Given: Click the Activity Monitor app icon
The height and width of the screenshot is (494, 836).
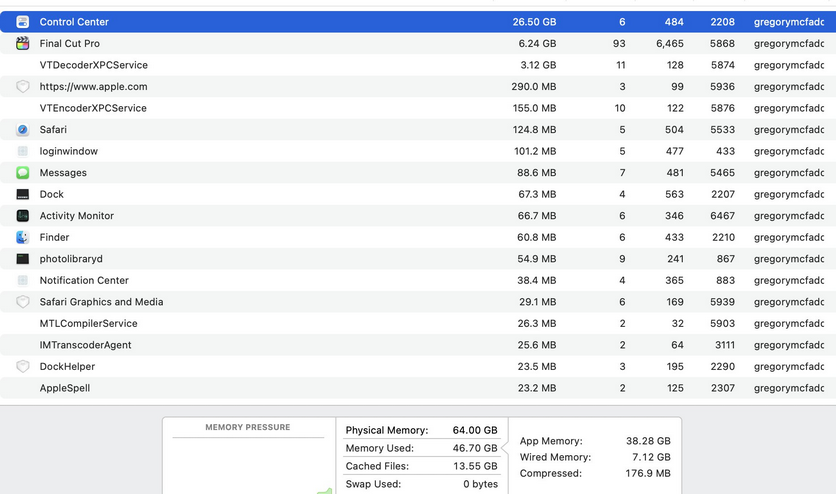Looking at the screenshot, I should (x=23, y=216).
